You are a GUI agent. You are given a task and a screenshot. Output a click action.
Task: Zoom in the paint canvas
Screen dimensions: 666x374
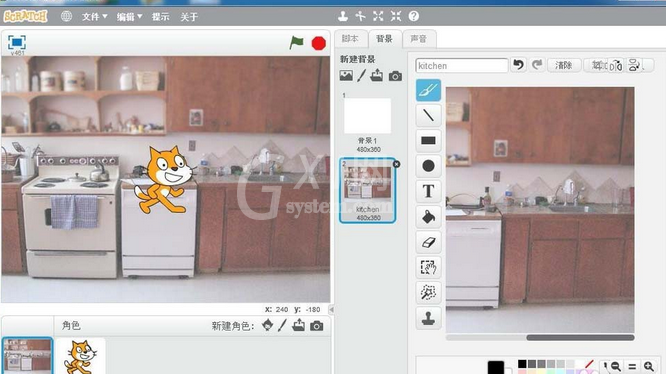click(649, 366)
